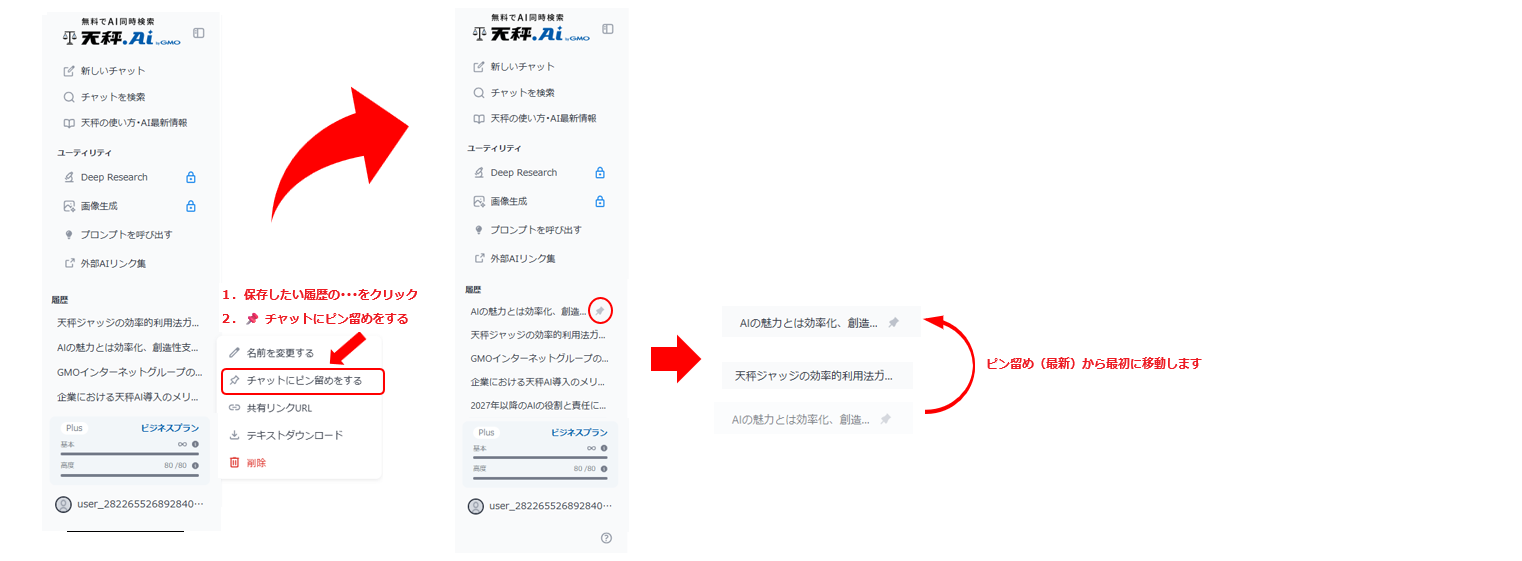The height and width of the screenshot is (561, 1522).
Task: Click the new chat pencil icon in left sidebar
Action: tap(69, 71)
